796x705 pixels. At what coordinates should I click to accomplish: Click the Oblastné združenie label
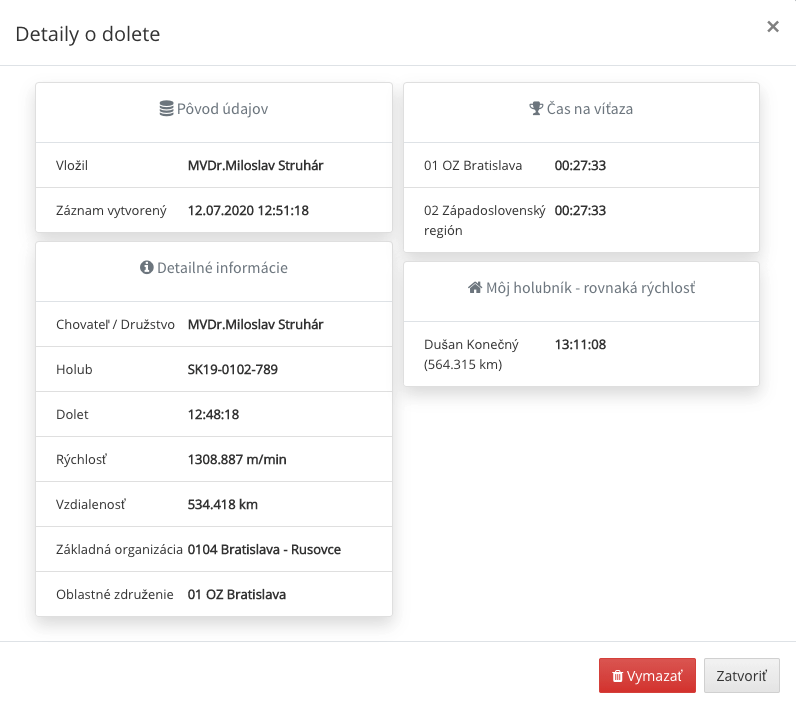(x=115, y=594)
